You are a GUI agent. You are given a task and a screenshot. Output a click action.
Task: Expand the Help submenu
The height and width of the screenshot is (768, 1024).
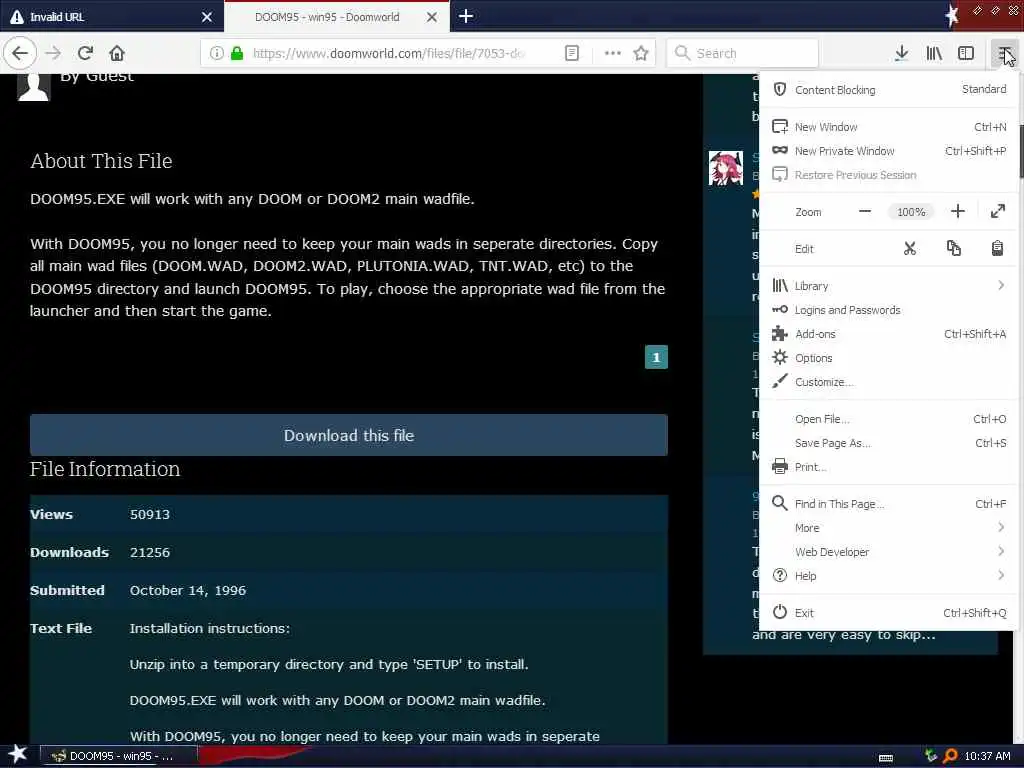click(889, 575)
